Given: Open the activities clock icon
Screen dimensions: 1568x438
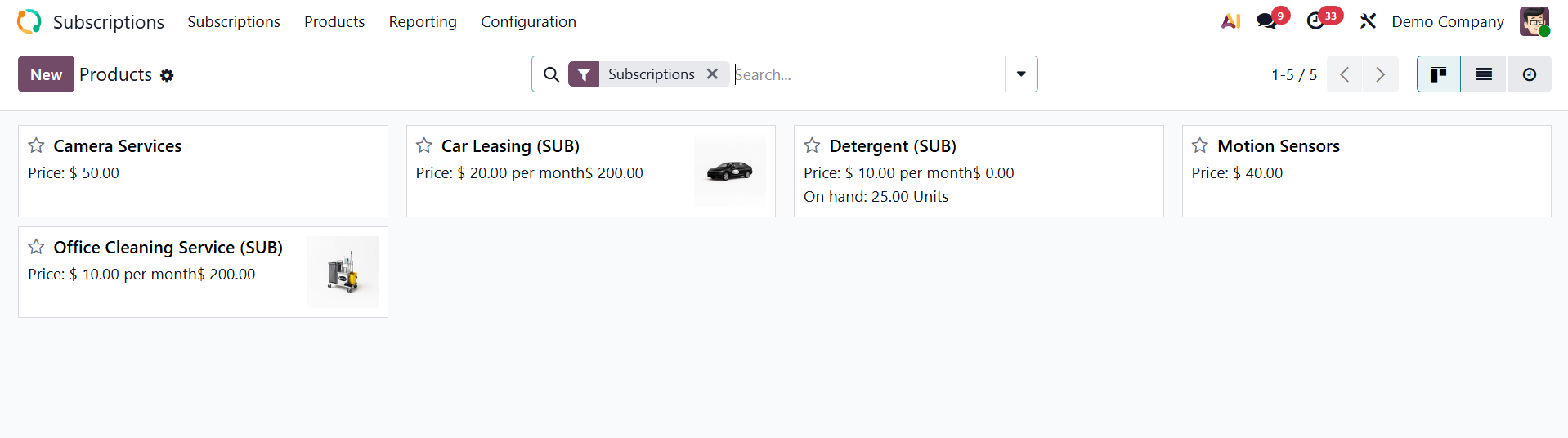Looking at the screenshot, I should click(x=1315, y=21).
